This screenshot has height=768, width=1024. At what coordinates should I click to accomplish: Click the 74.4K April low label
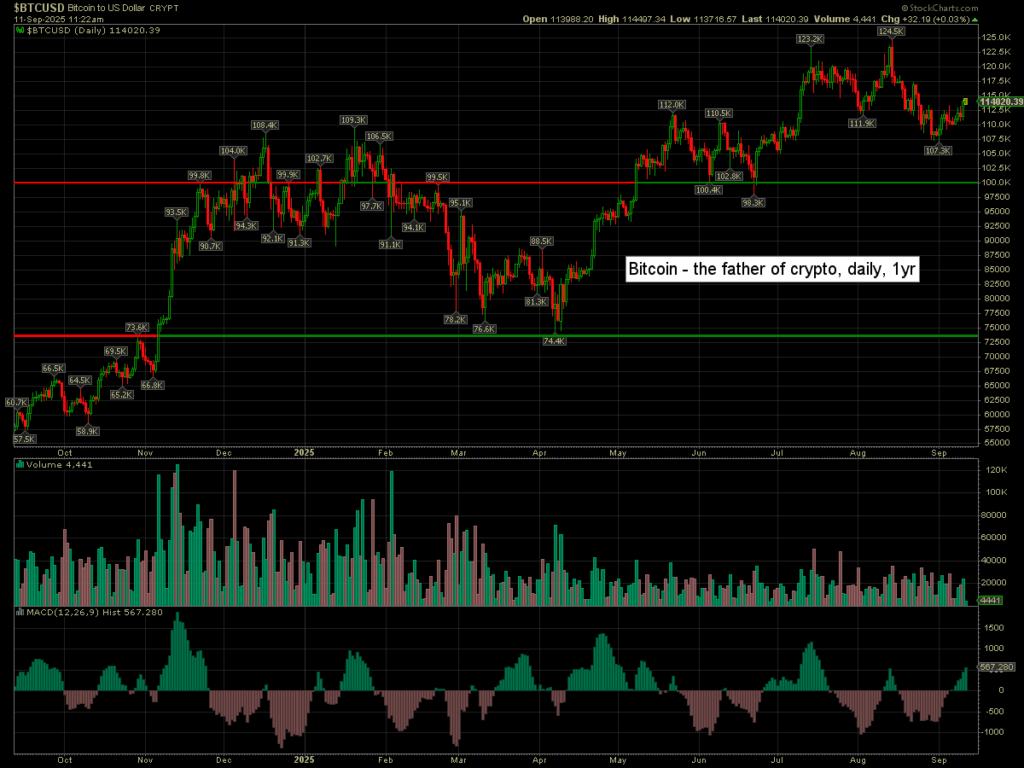point(554,341)
